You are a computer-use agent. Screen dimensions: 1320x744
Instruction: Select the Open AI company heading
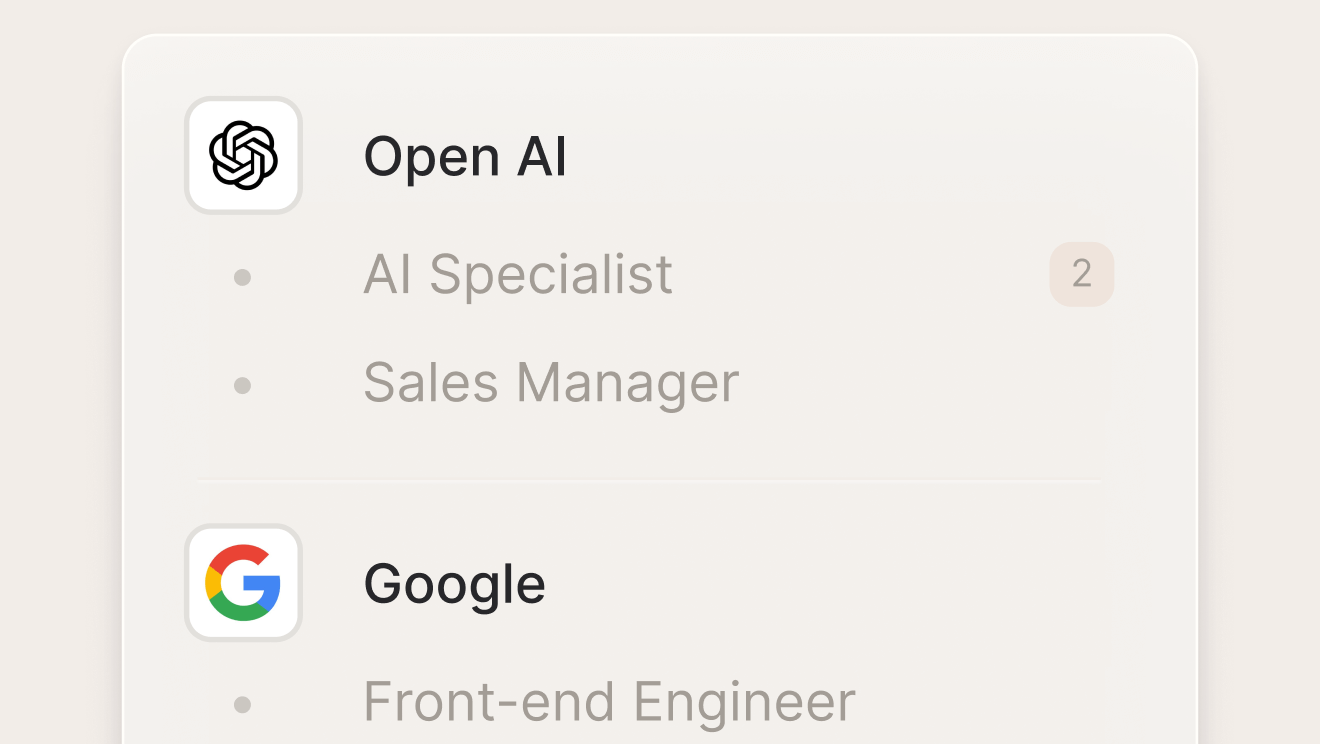(x=465, y=157)
